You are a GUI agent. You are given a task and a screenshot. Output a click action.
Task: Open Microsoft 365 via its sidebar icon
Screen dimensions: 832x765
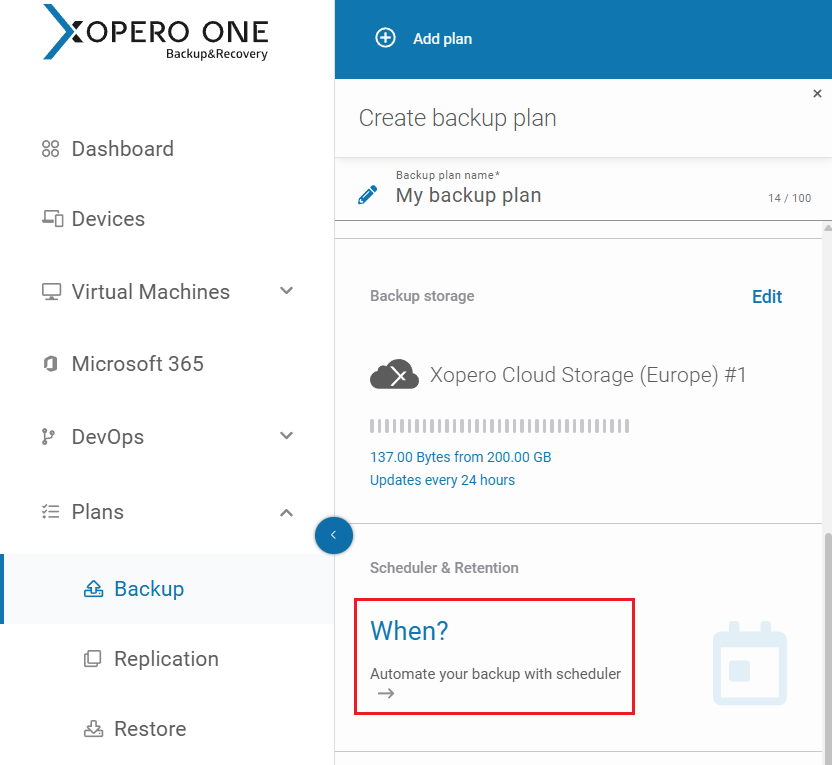point(50,364)
